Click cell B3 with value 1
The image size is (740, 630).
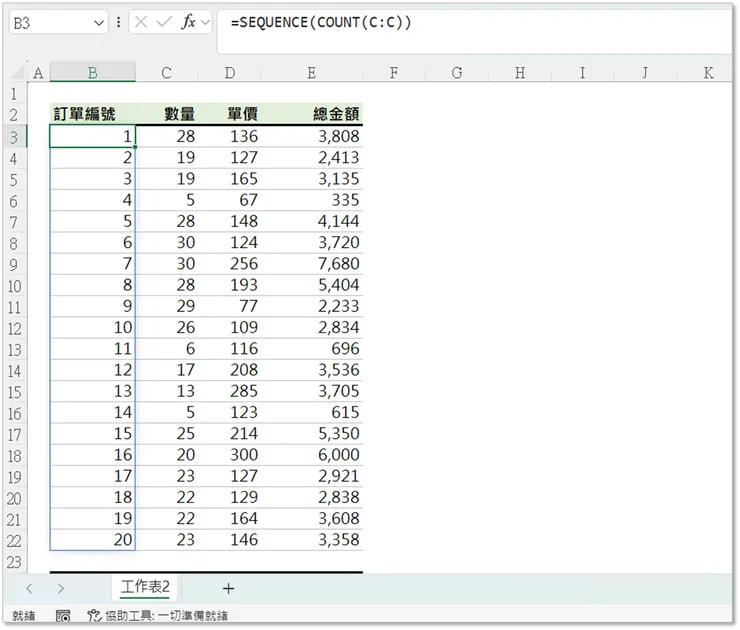[92, 136]
